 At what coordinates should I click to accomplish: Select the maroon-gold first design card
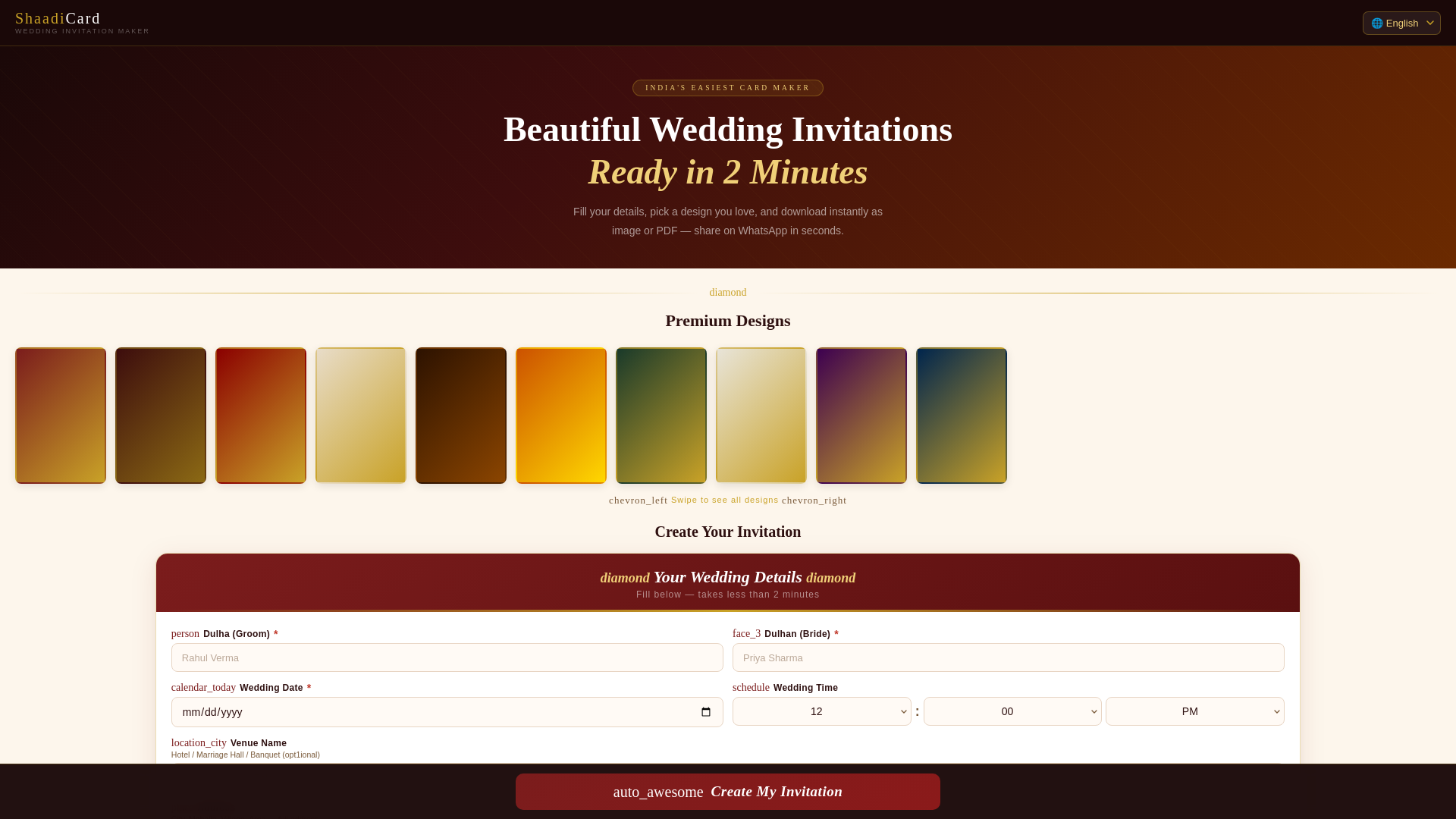[61, 416]
